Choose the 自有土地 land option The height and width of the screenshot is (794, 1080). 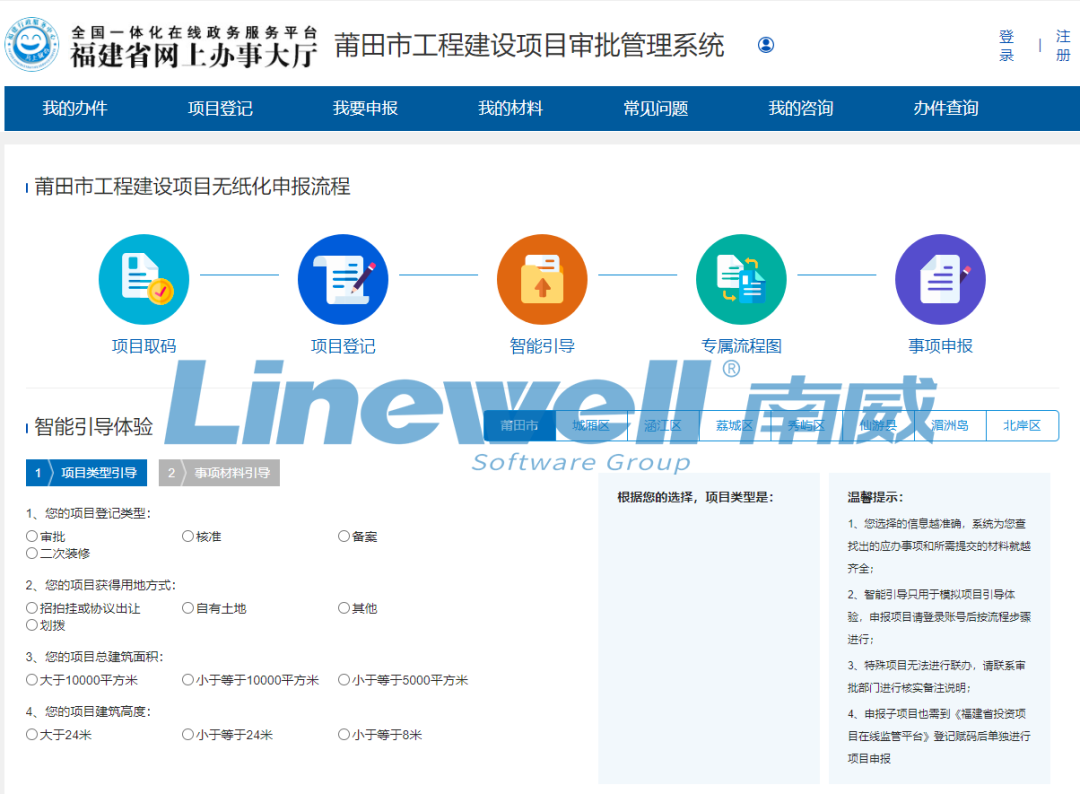coord(188,608)
